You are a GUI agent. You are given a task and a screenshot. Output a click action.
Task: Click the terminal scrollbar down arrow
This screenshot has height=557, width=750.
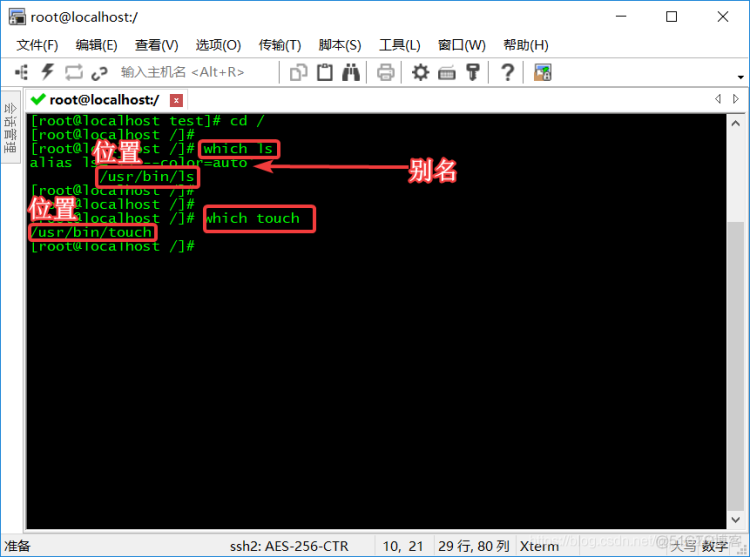coord(735,520)
